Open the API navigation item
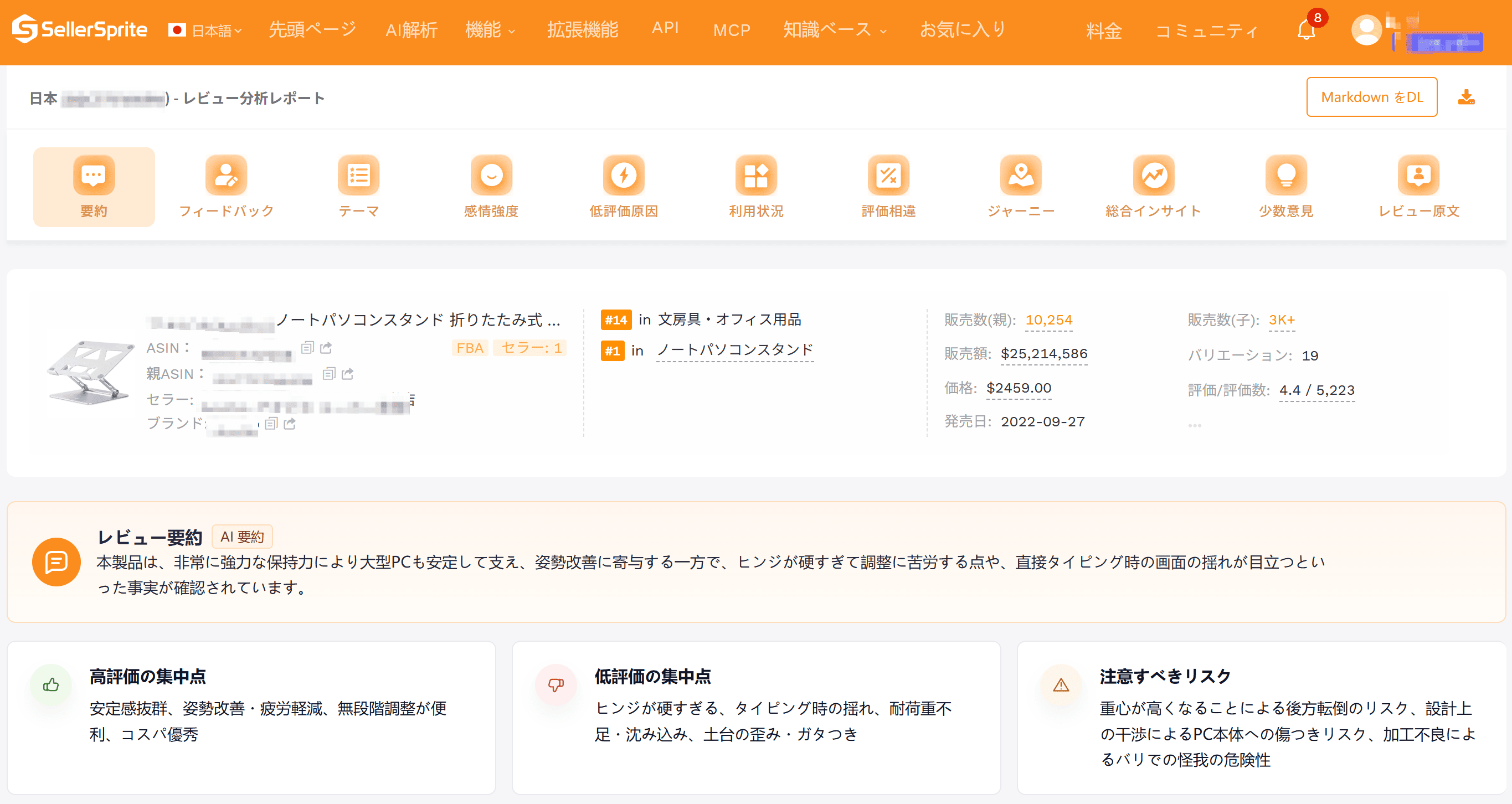 (x=665, y=28)
